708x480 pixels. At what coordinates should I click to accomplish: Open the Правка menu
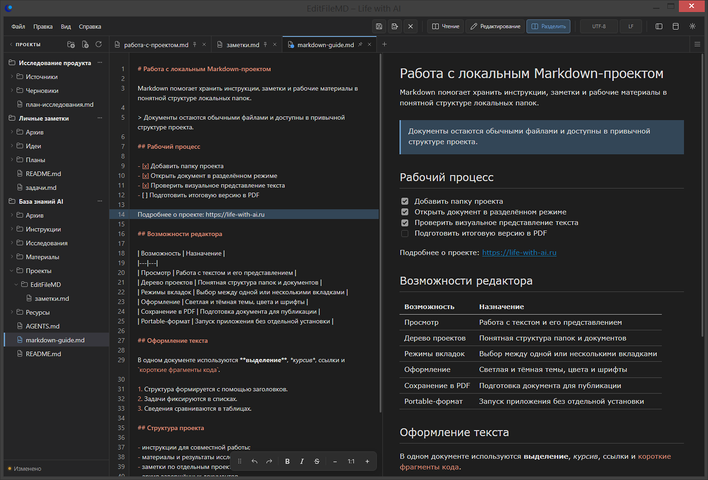pos(43,26)
